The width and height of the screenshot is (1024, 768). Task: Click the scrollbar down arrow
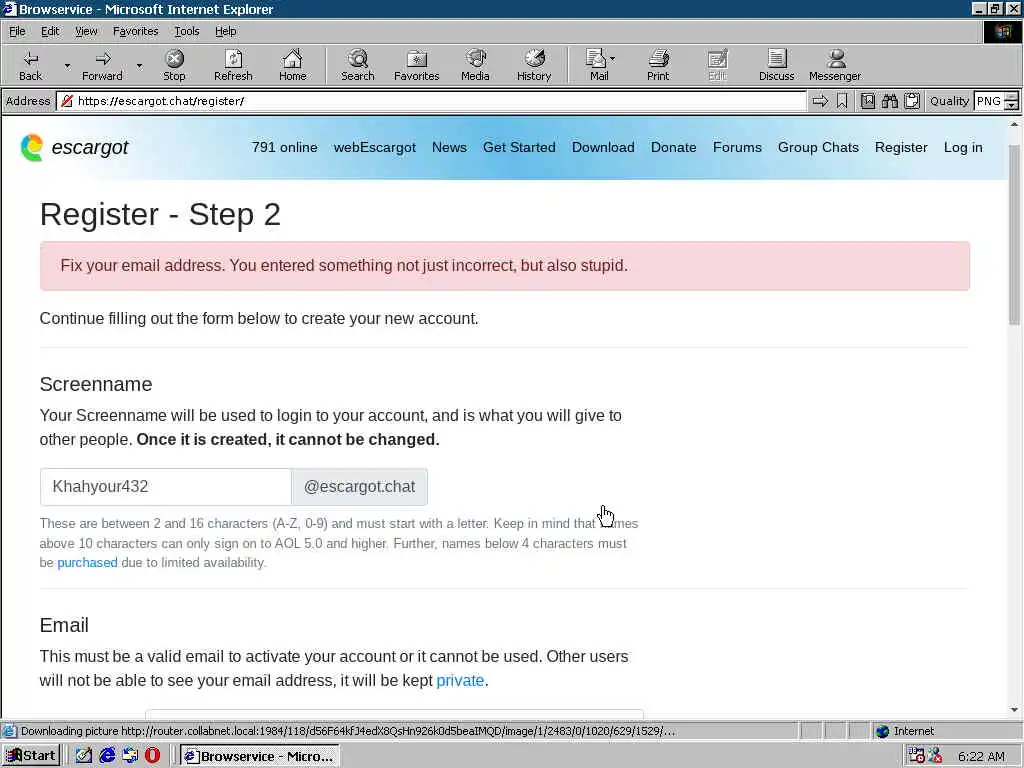click(x=1014, y=710)
